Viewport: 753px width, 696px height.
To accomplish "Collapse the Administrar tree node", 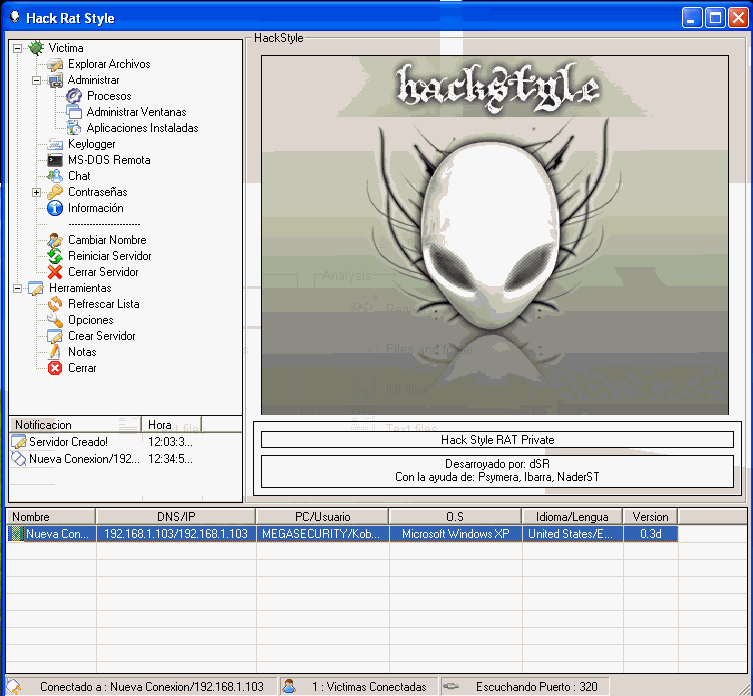I will pyautogui.click(x=37, y=80).
